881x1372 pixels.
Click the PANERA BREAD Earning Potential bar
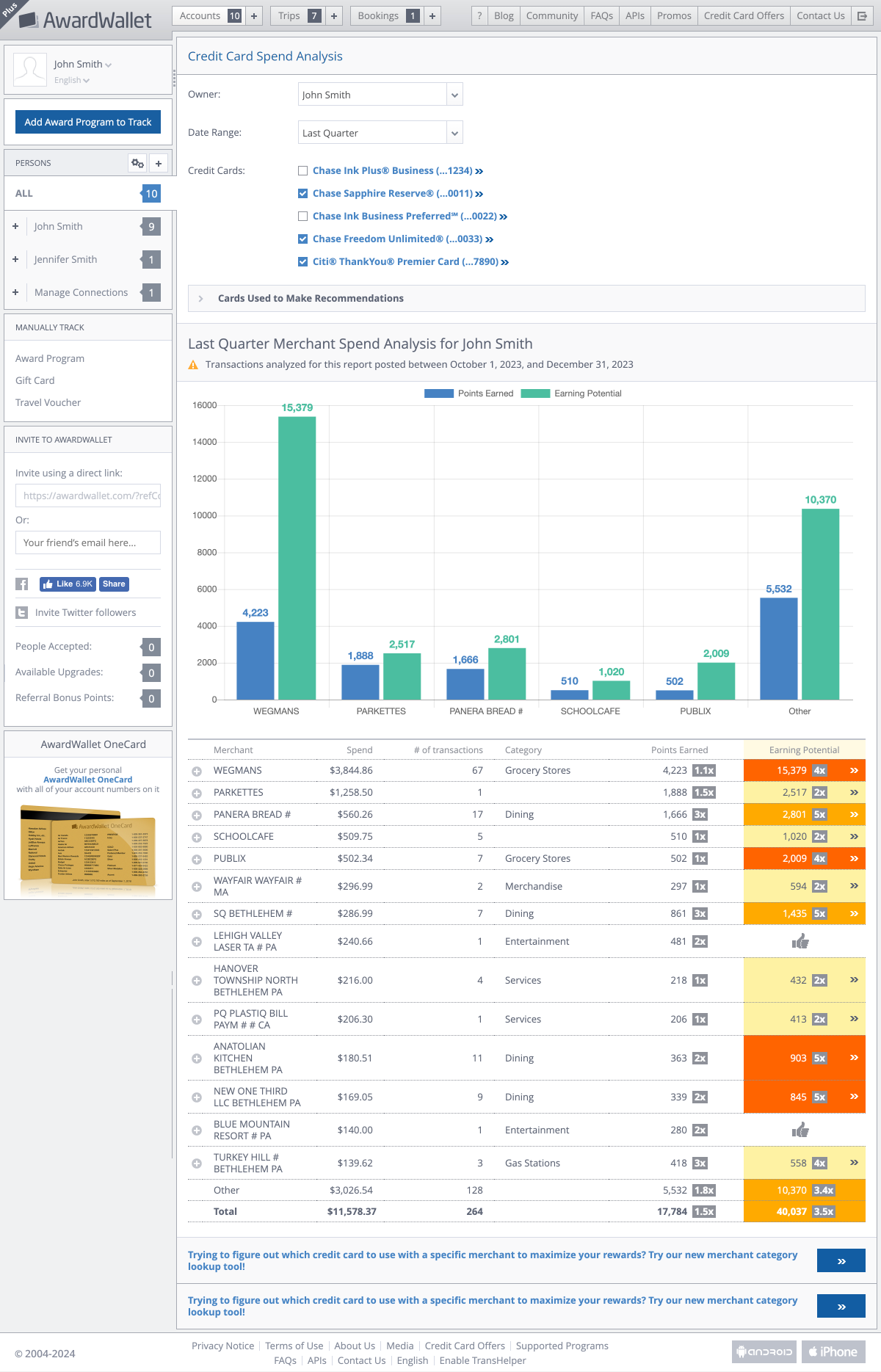pos(507,674)
